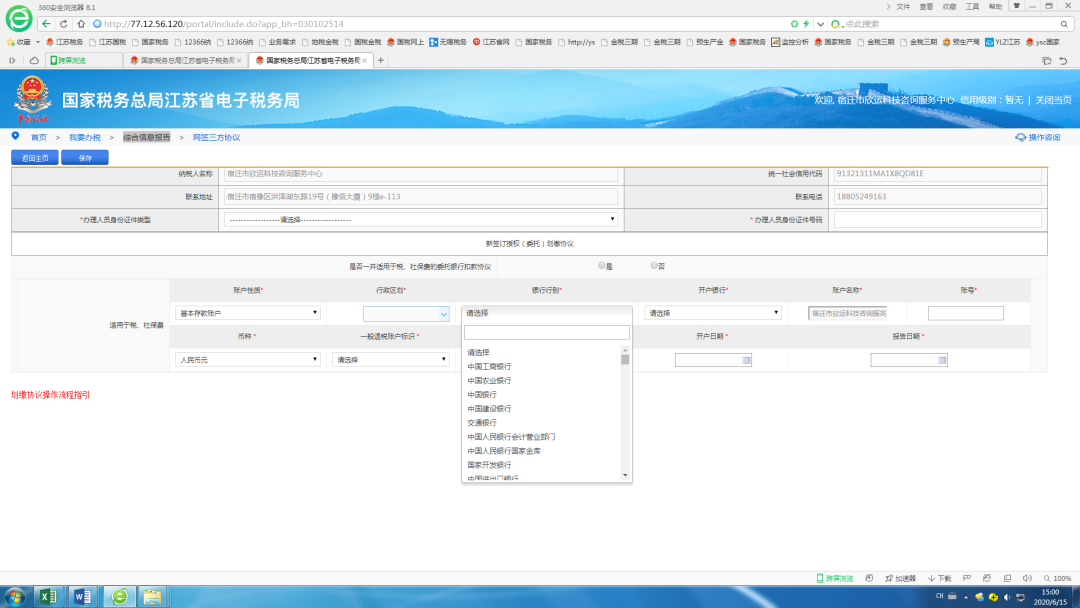The width and height of the screenshot is (1080, 608).
Task: Click the 关闭当页 link
Action: [x=1053, y=100]
